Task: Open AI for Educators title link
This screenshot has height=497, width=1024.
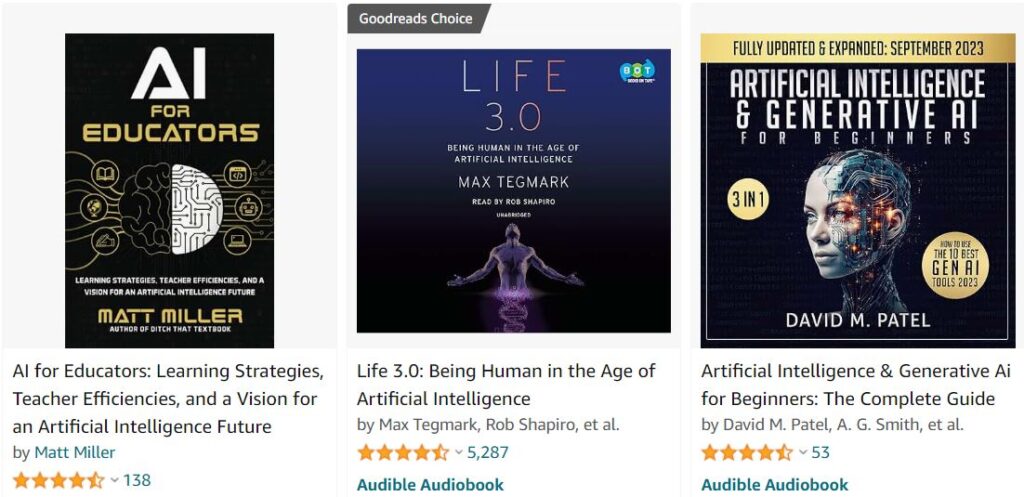Action: point(168,399)
